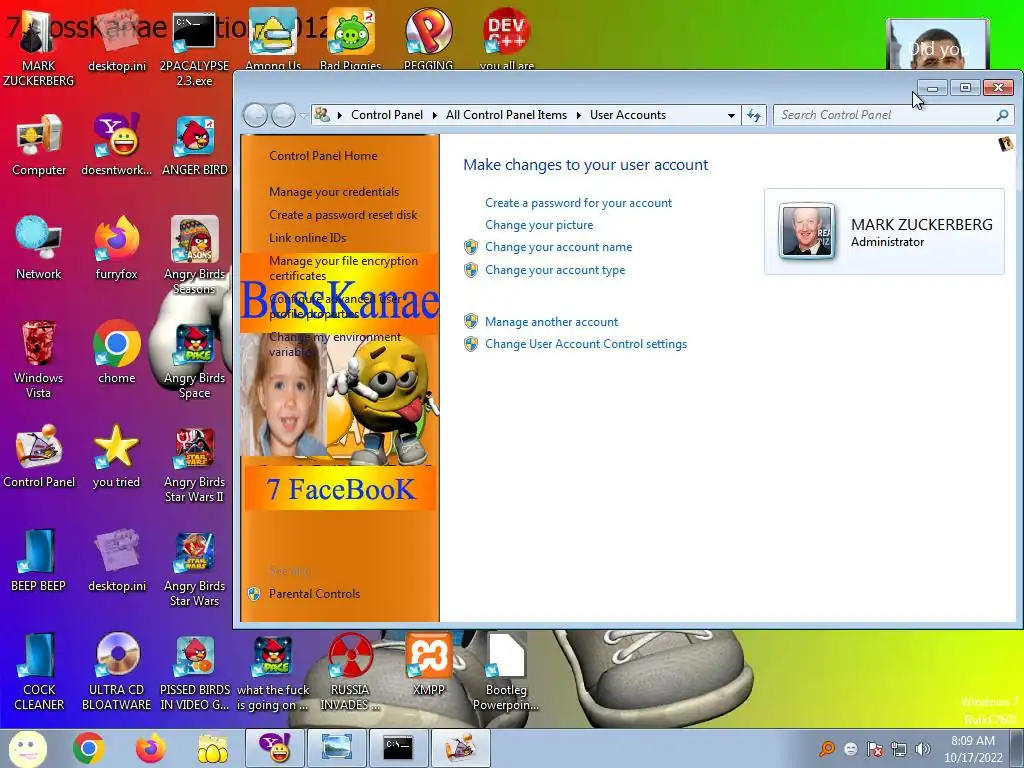Select the 2PACALYPSE 2.3.exe icon

point(195,48)
